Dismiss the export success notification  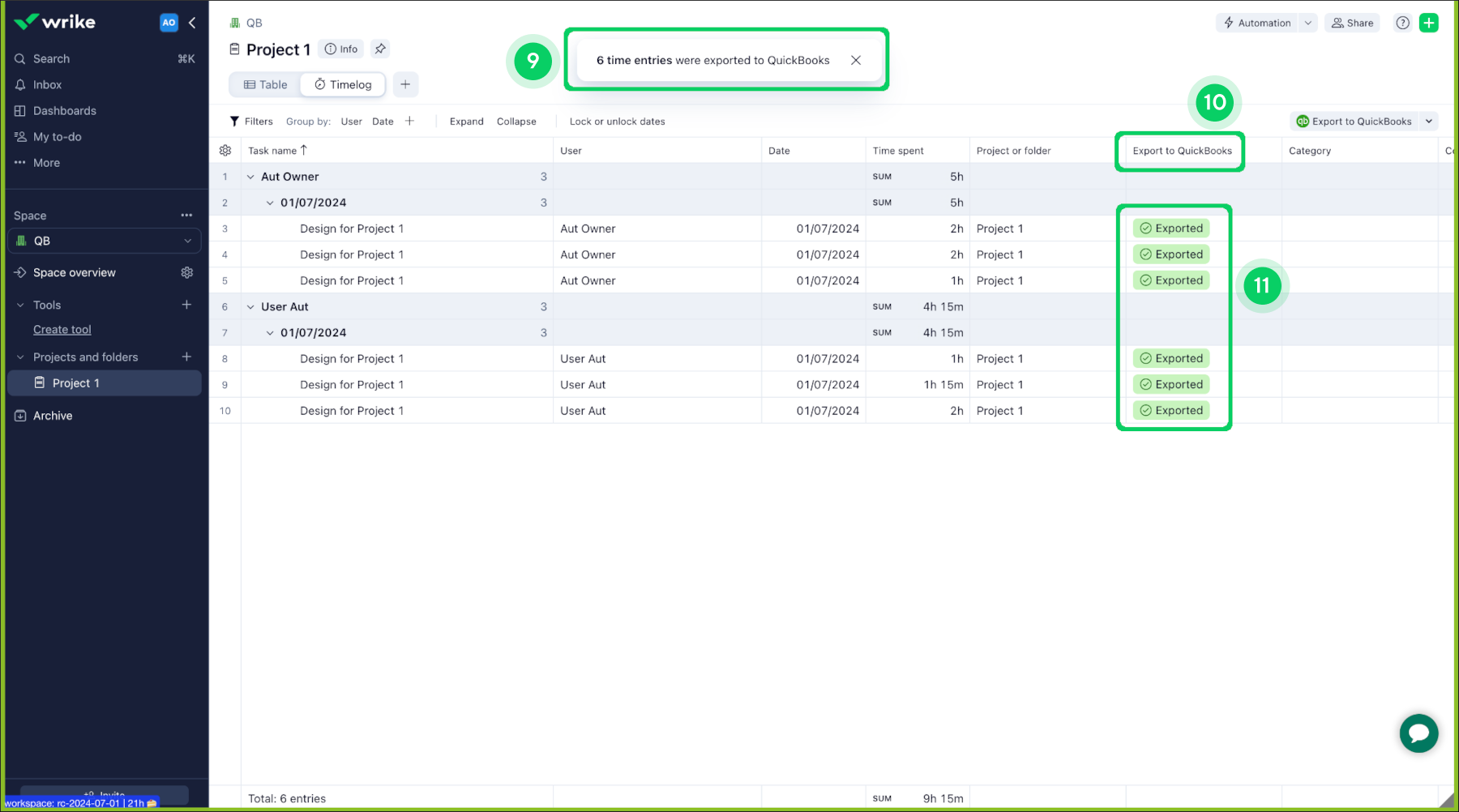tap(856, 59)
